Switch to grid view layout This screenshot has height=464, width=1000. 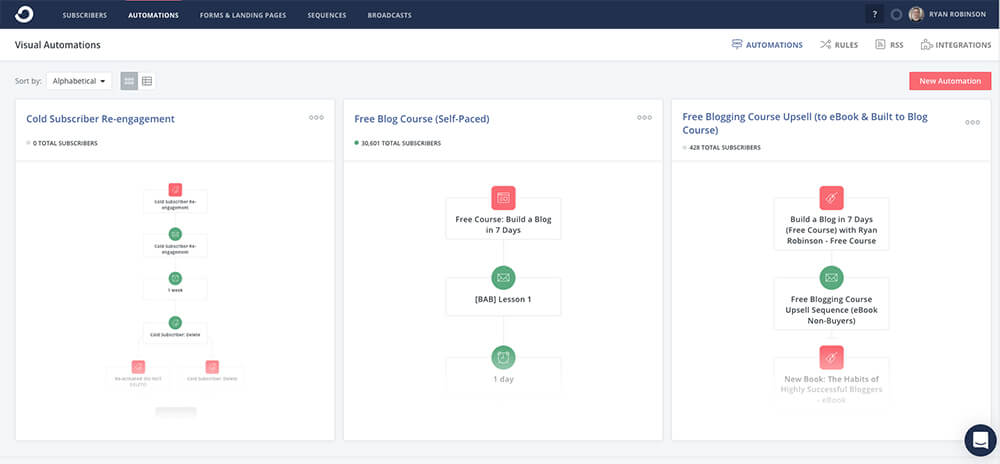(129, 81)
